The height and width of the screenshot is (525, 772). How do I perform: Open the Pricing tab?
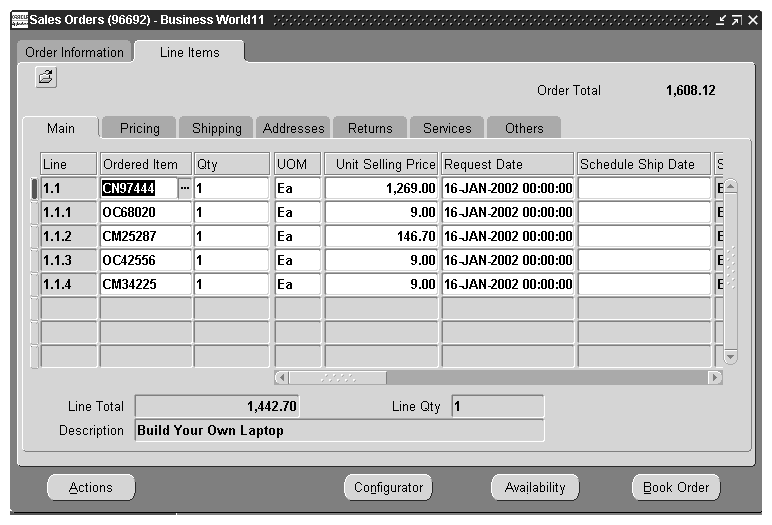click(x=139, y=128)
